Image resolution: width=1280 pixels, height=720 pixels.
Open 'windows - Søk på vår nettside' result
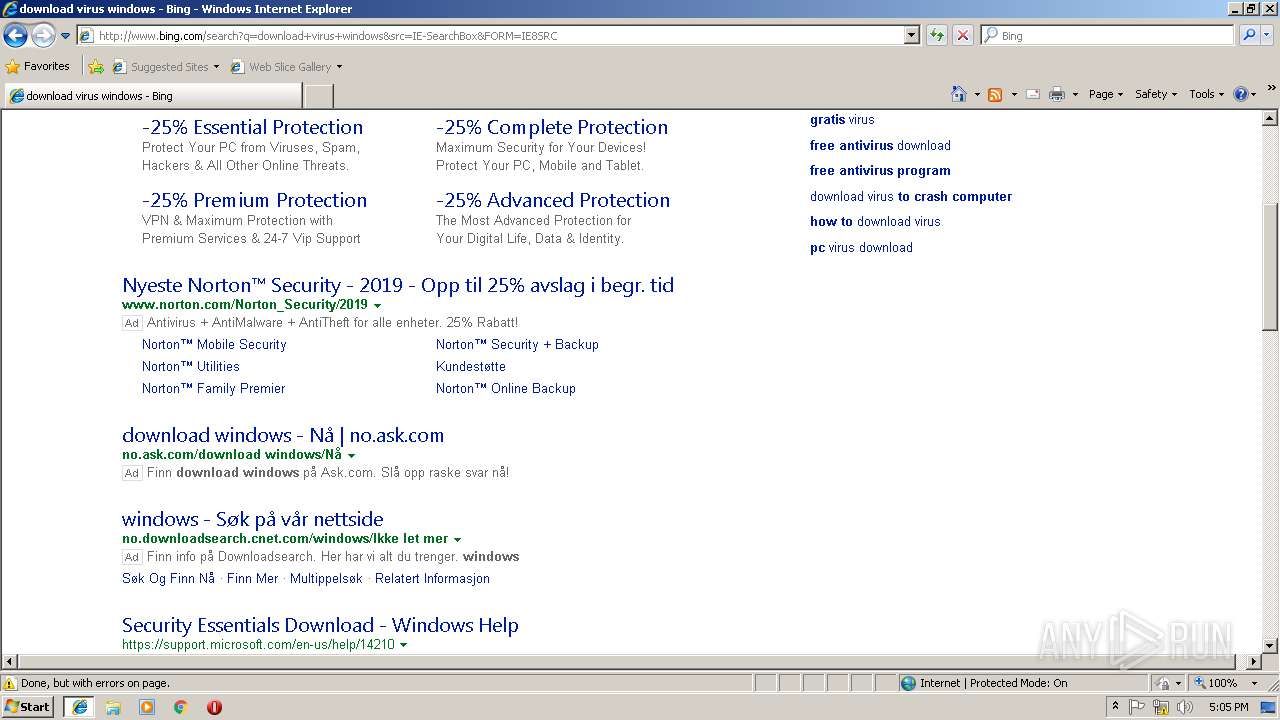(253, 519)
